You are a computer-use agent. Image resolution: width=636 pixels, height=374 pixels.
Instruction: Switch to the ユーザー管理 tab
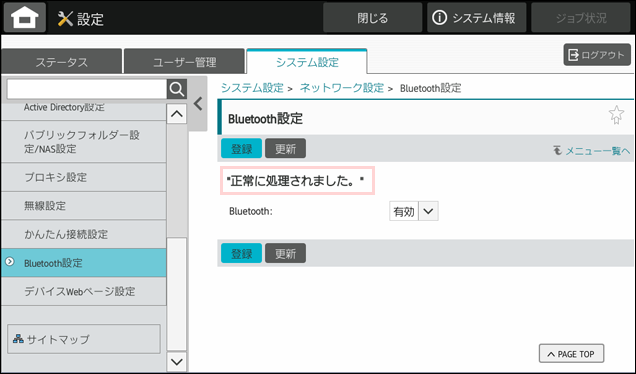pyautogui.click(x=185, y=62)
